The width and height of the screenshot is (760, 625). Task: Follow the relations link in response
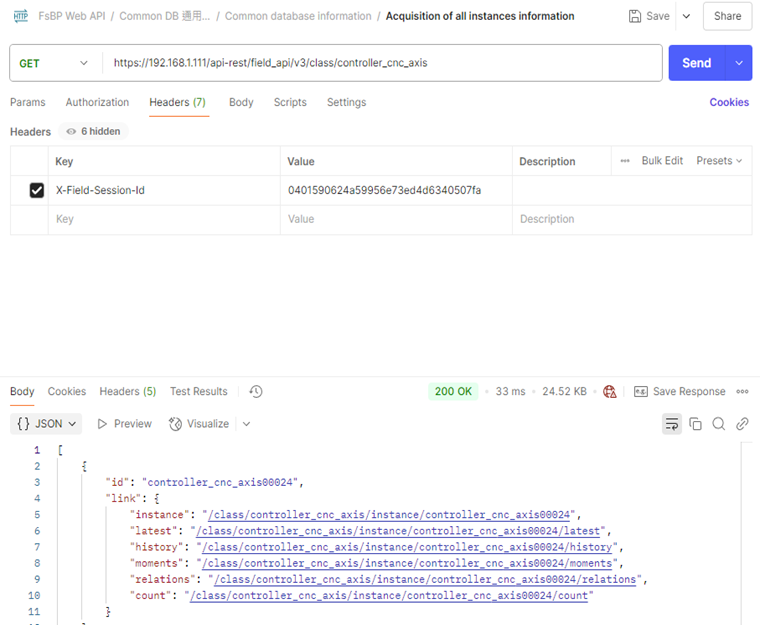[425, 579]
